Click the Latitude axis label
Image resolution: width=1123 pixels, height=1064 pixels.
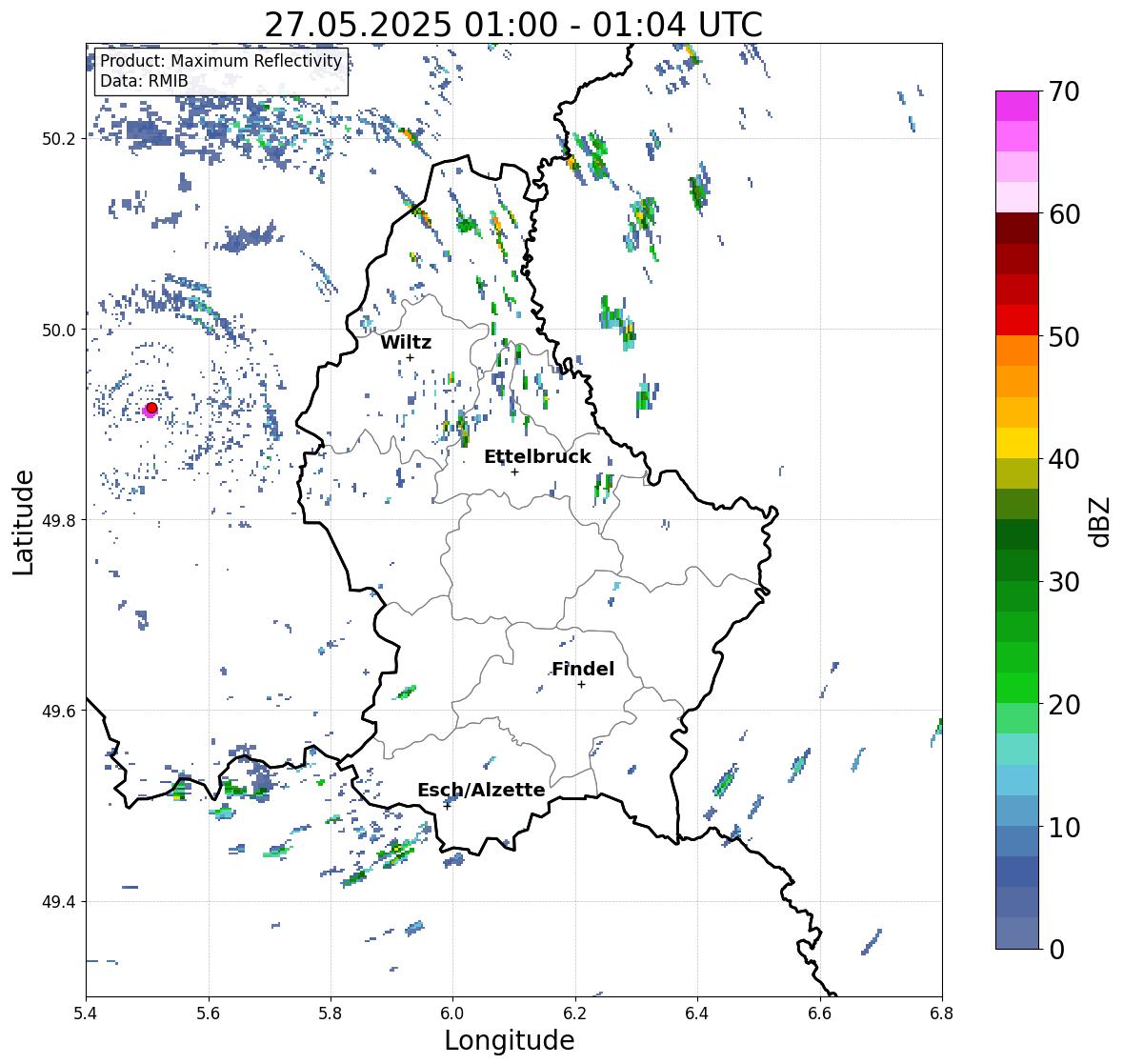[x=24, y=522]
